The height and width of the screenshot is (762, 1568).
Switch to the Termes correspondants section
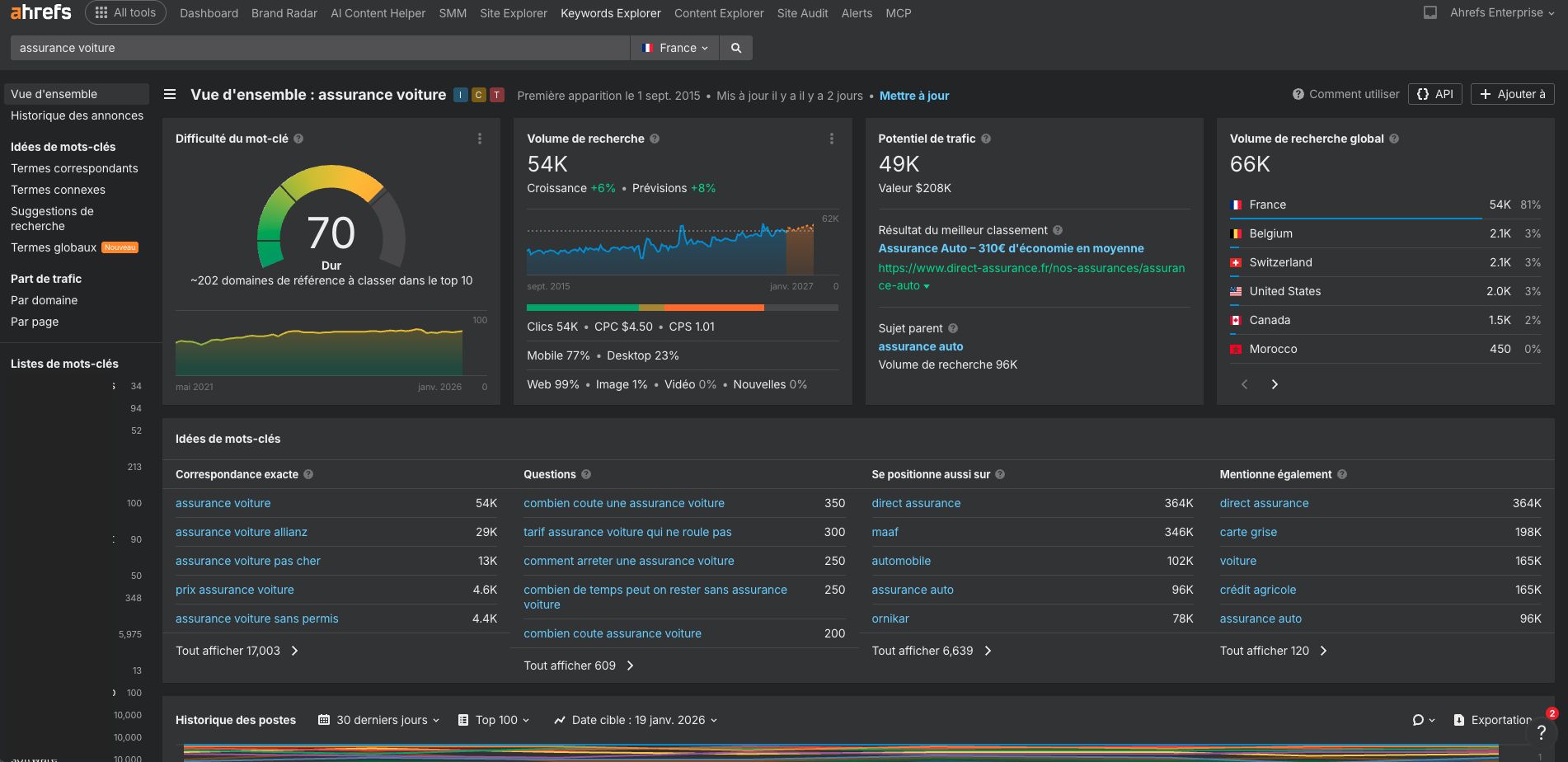(74, 167)
